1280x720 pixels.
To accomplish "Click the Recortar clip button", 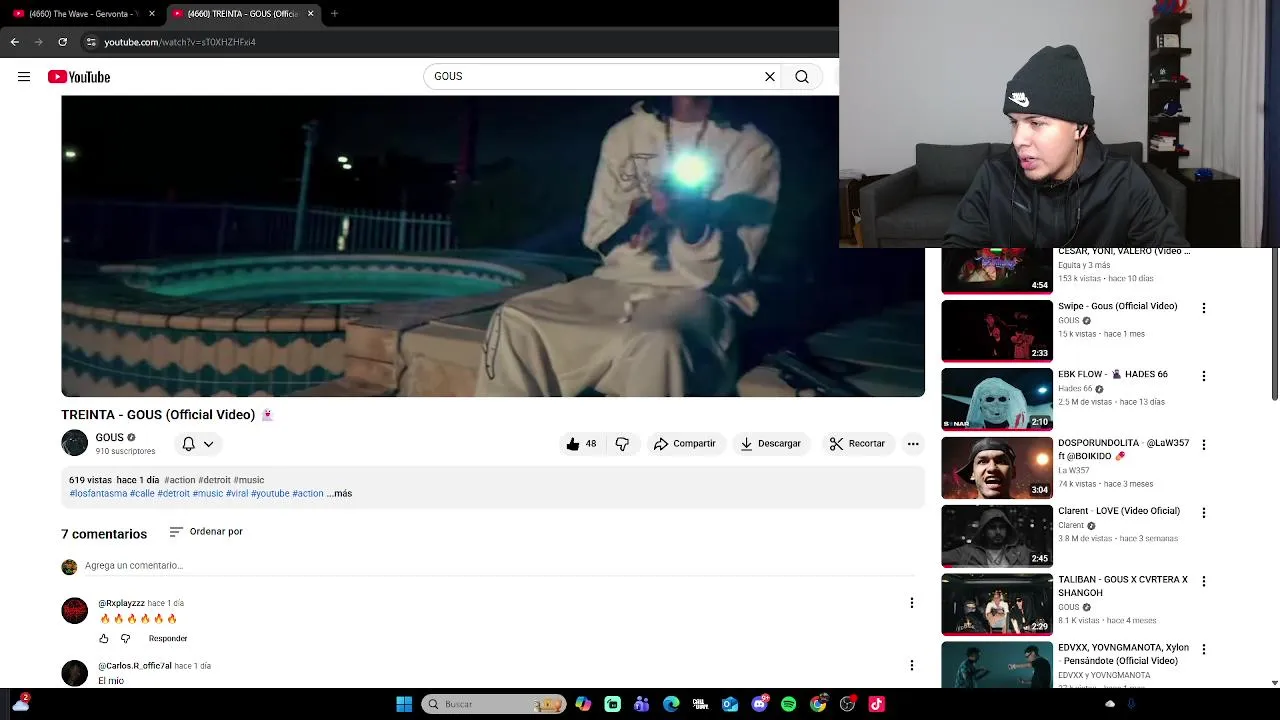I will click(x=857, y=444).
